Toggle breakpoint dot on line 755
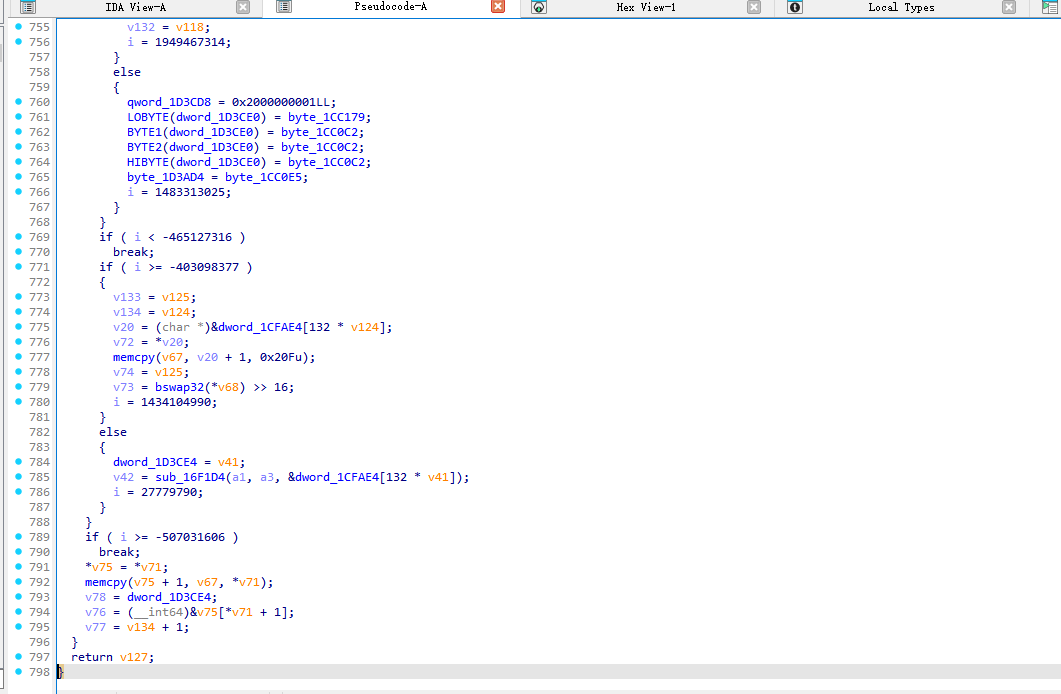The width and height of the screenshot is (1061, 694). click(18, 27)
